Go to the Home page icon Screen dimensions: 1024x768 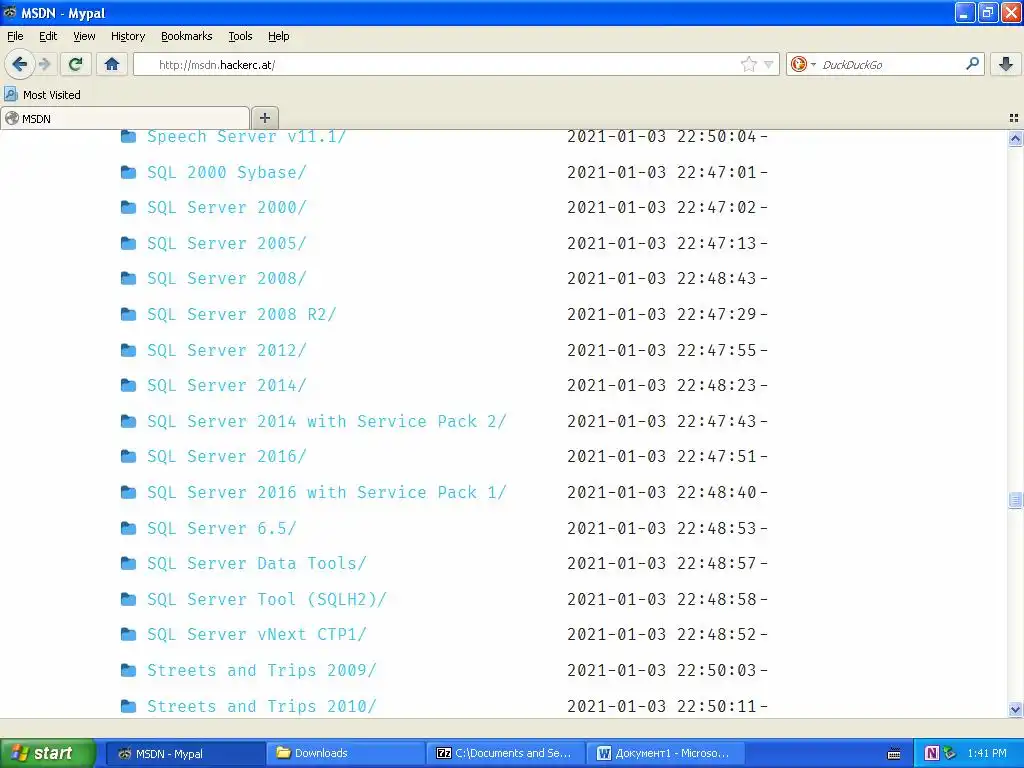click(x=112, y=64)
